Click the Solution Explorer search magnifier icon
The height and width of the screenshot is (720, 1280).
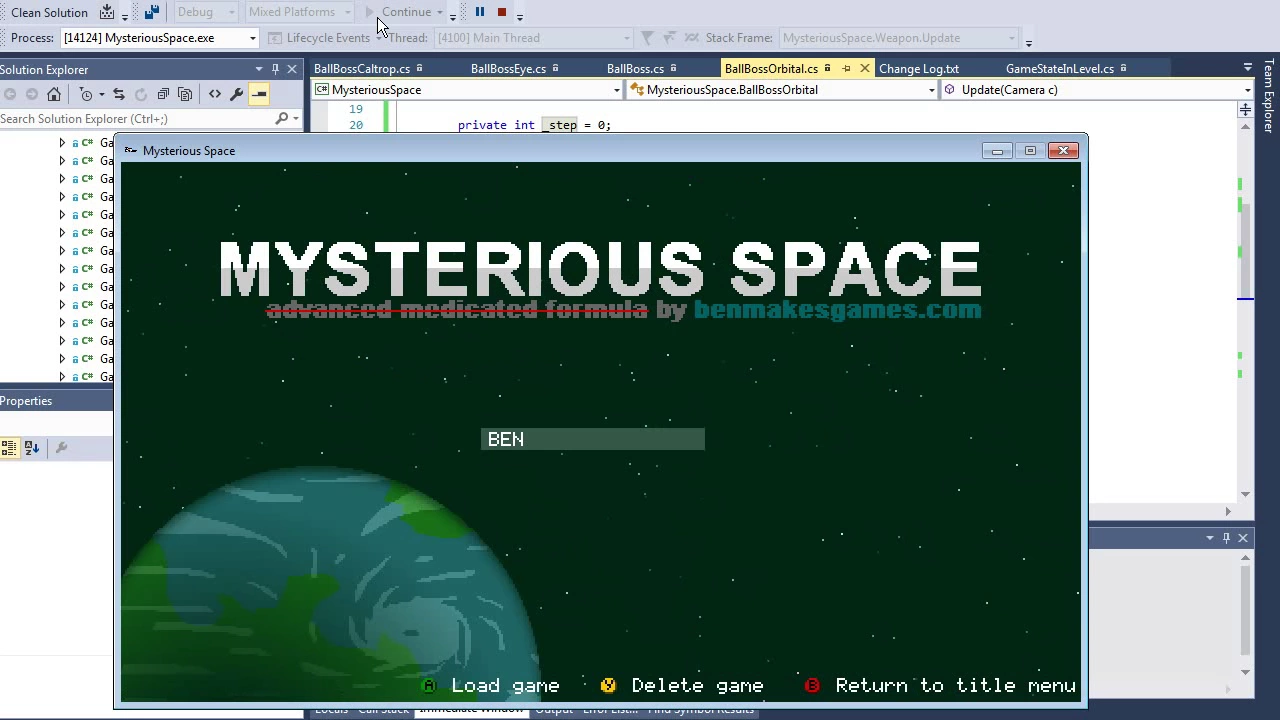282,119
